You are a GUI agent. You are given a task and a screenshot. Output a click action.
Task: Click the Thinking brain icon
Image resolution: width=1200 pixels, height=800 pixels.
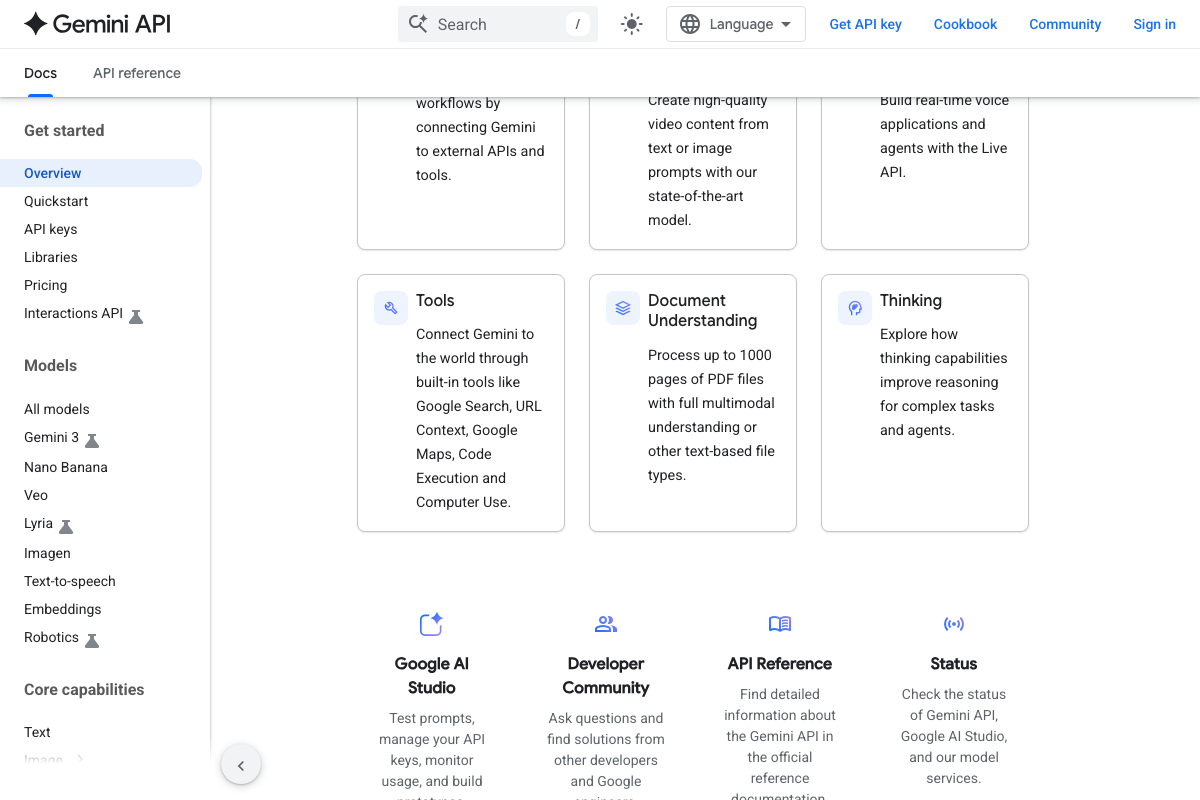pyautogui.click(x=854, y=307)
